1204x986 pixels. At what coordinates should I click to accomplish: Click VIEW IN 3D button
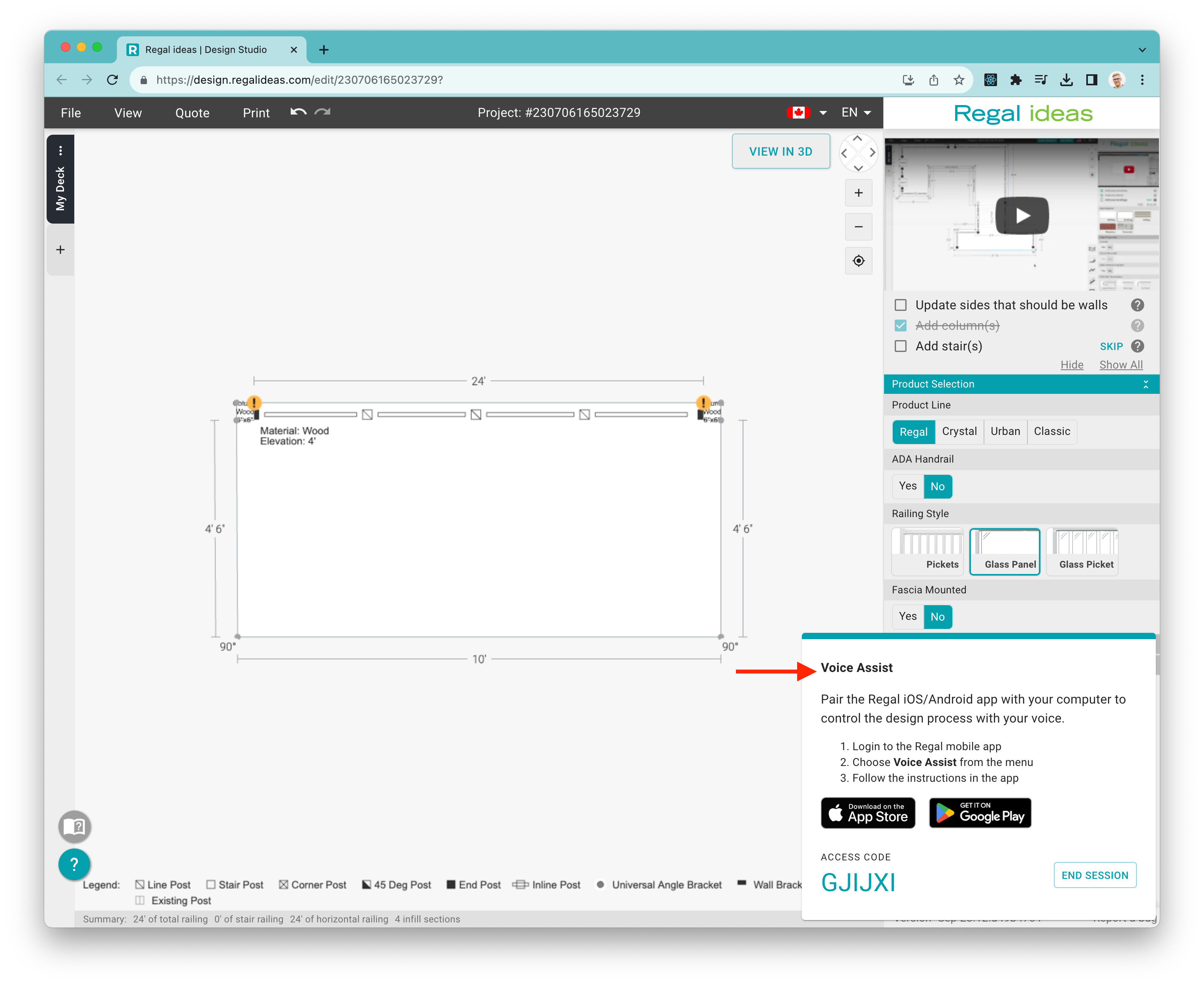(x=780, y=151)
